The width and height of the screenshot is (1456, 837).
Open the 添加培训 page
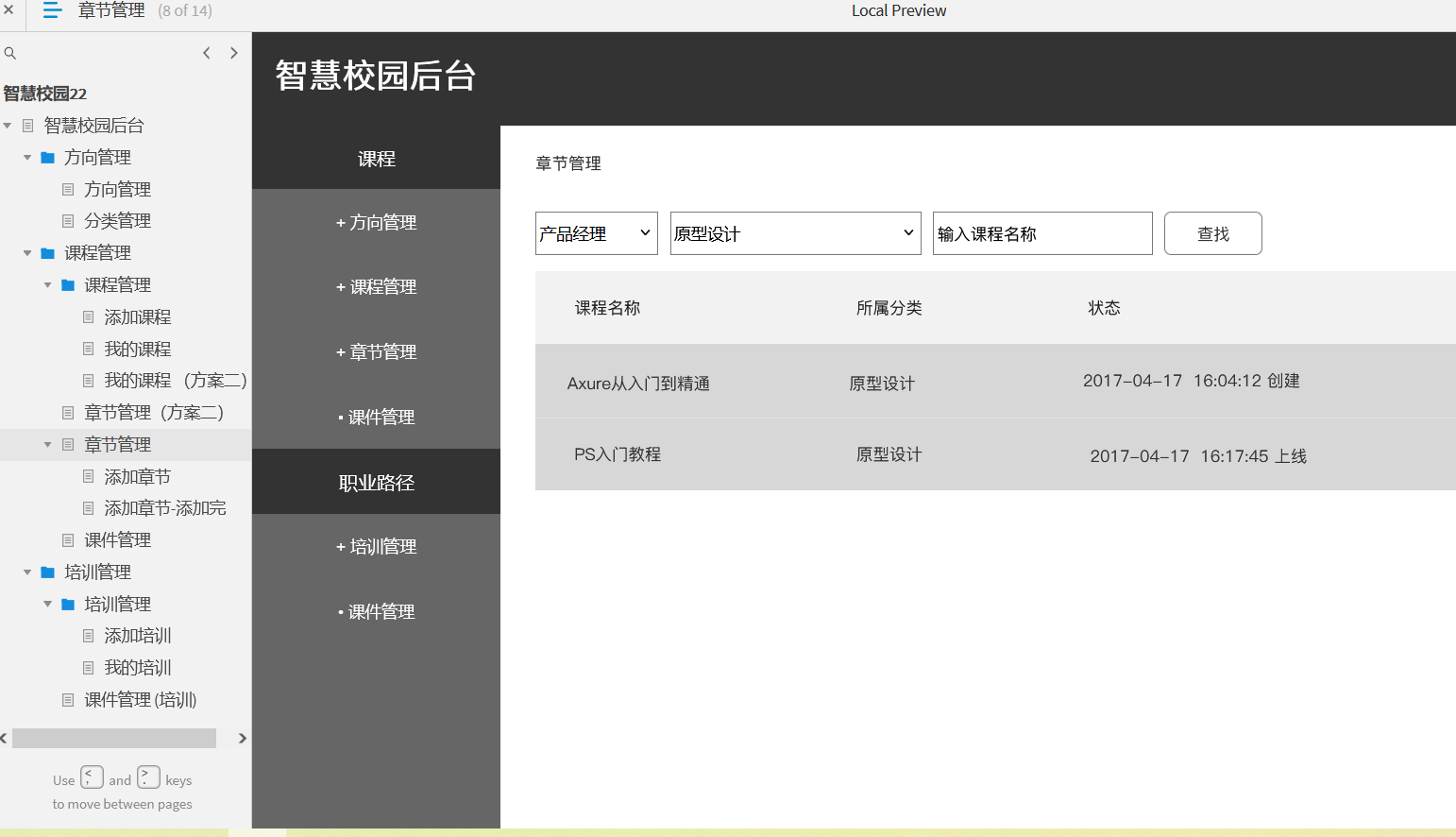point(138,636)
